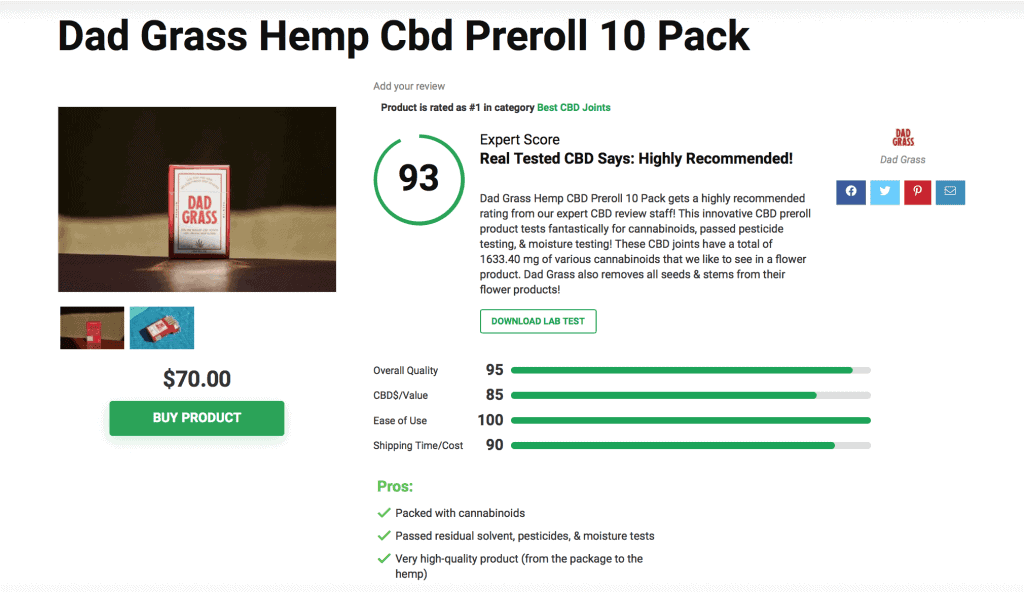Select the red package box thumbnail
Viewport: 1024px width, 592px height.
coord(91,327)
